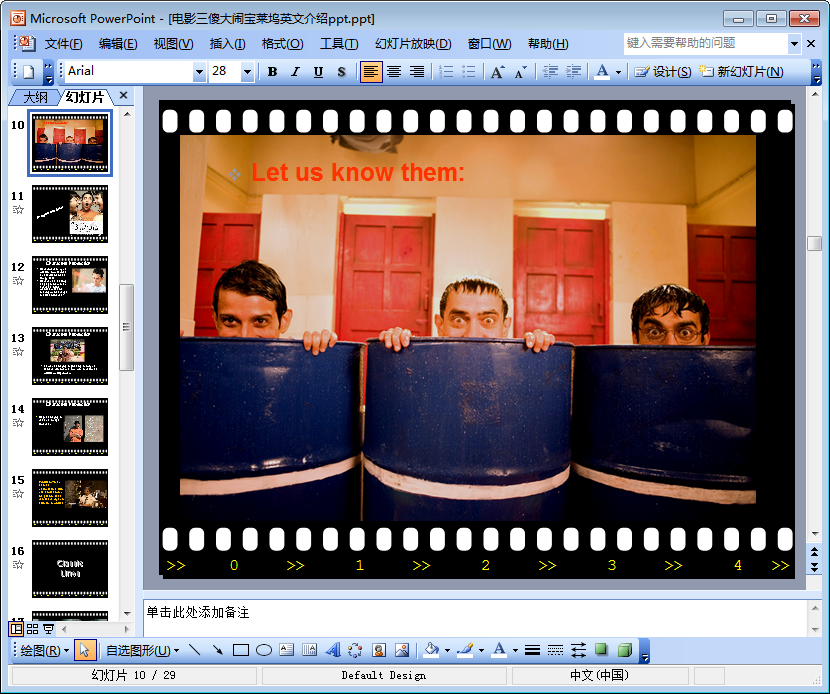Open the 幻灯片放映(D) menu
This screenshot has width=830, height=694.
[413, 43]
